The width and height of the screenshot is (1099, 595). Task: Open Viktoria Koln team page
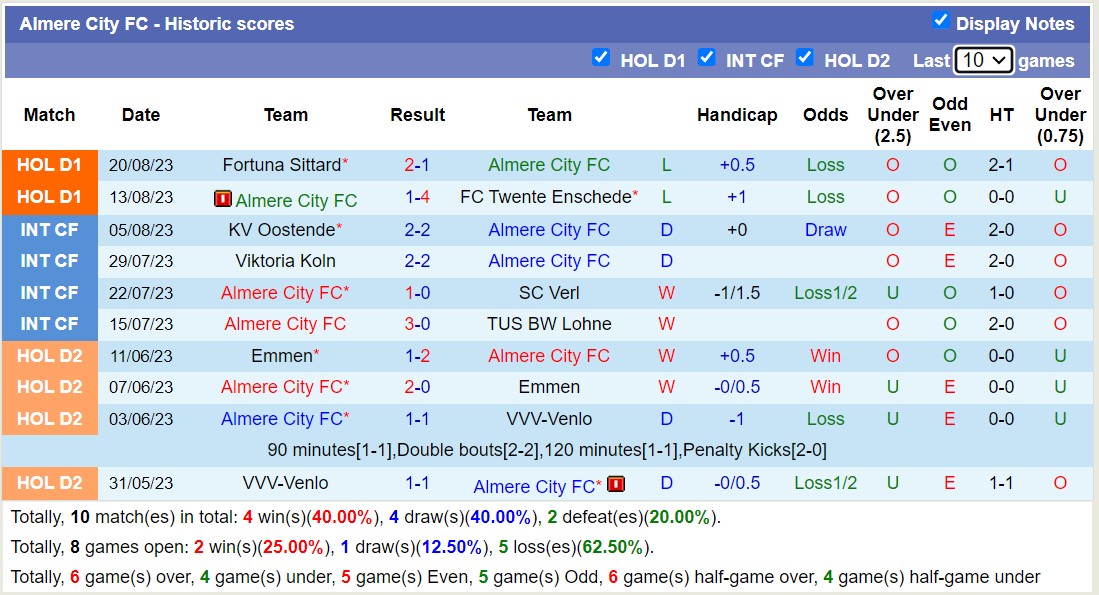pyautogui.click(x=285, y=261)
